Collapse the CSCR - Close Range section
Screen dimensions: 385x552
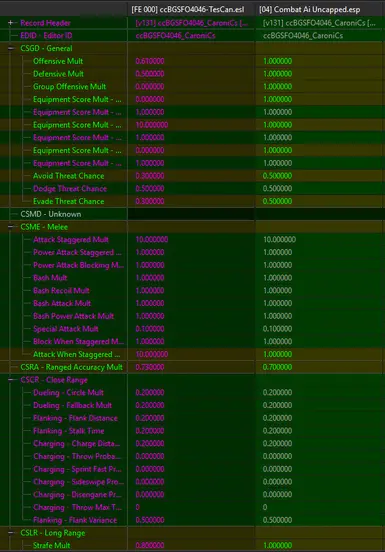coord(11,380)
